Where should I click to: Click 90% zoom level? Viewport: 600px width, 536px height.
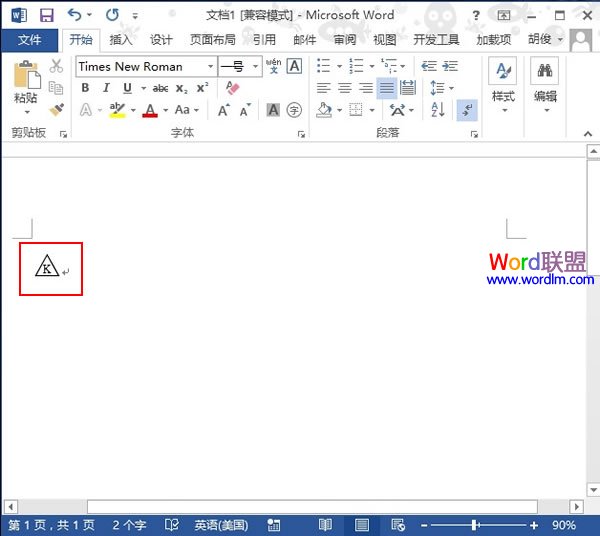point(563,525)
